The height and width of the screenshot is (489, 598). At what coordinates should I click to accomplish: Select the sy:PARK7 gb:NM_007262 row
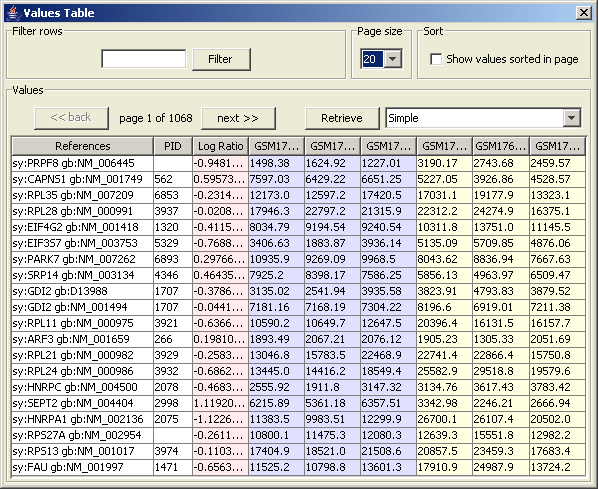299,259
